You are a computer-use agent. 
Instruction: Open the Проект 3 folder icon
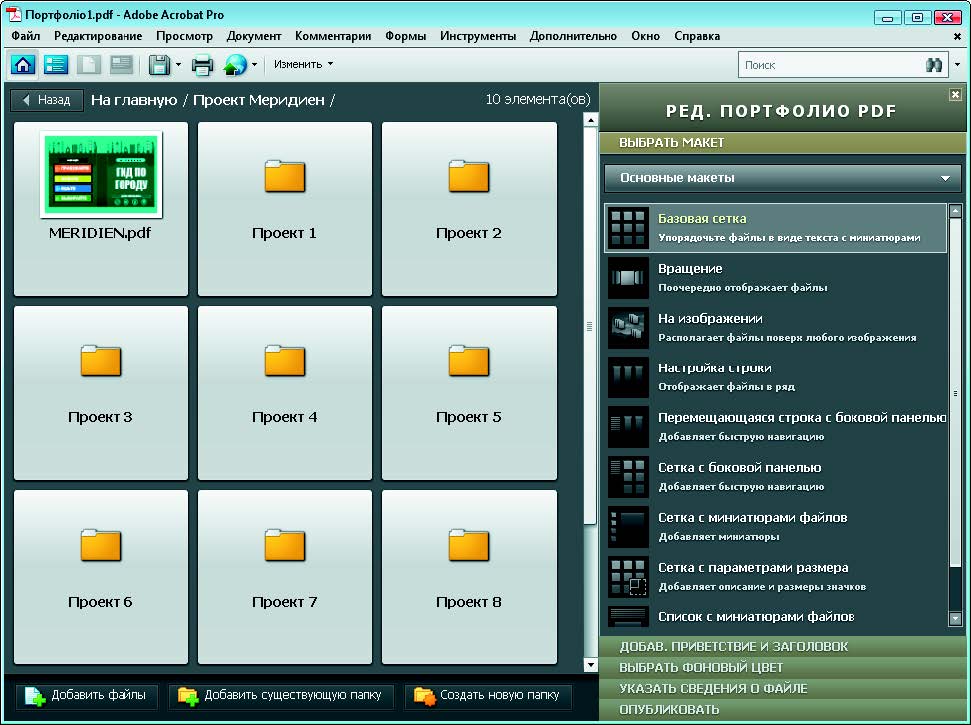pyautogui.click(x=101, y=360)
